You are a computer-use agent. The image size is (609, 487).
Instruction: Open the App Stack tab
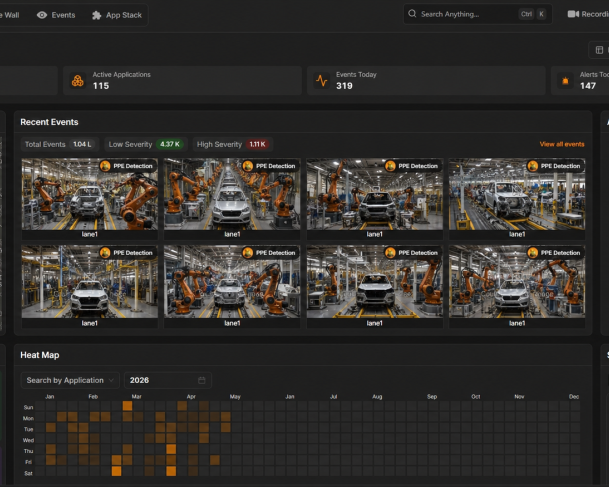click(x=117, y=15)
